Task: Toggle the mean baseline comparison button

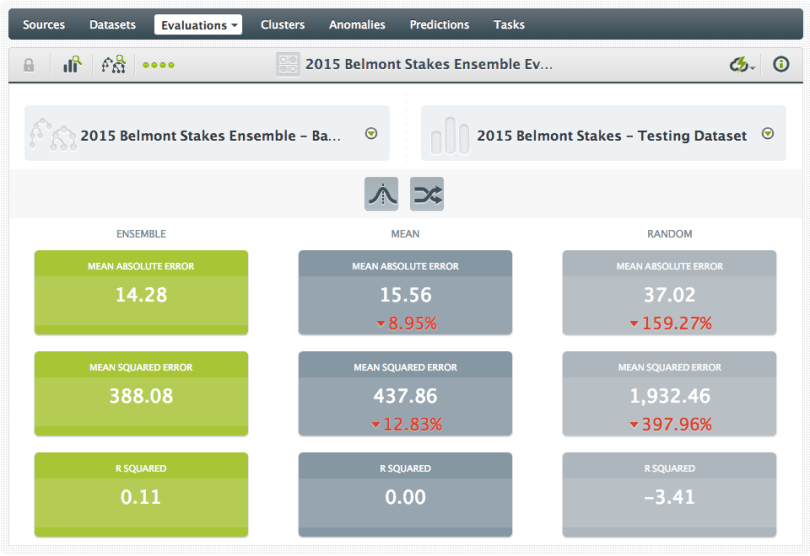Action: [381, 194]
